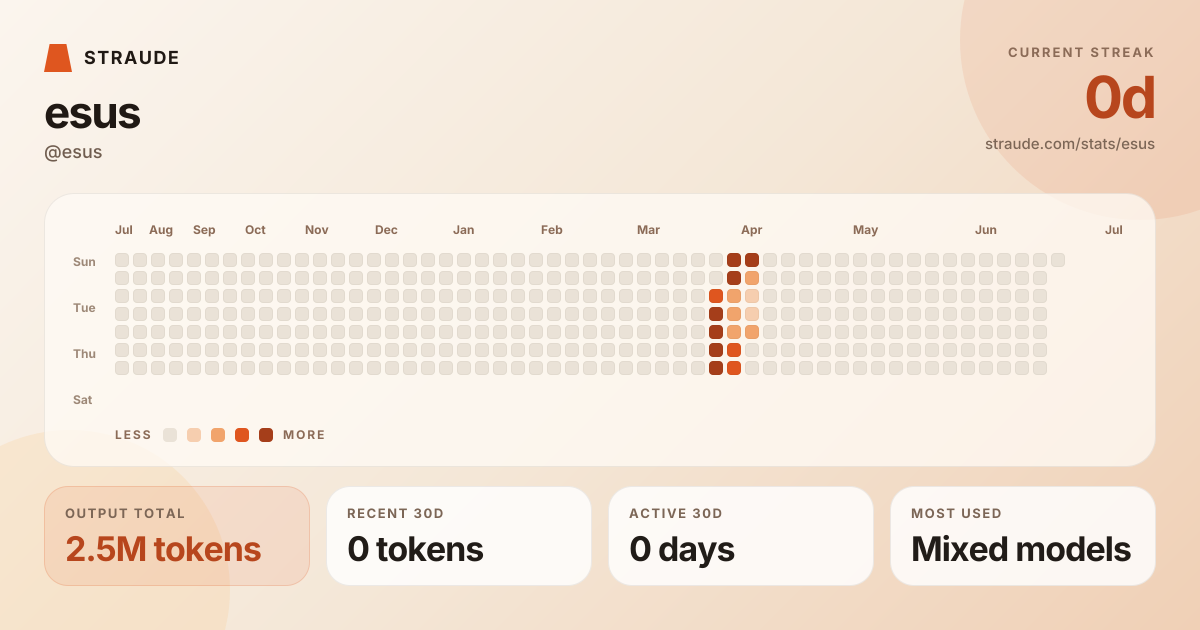
Task: Click the Tue weekday row label
Action: 84,308
